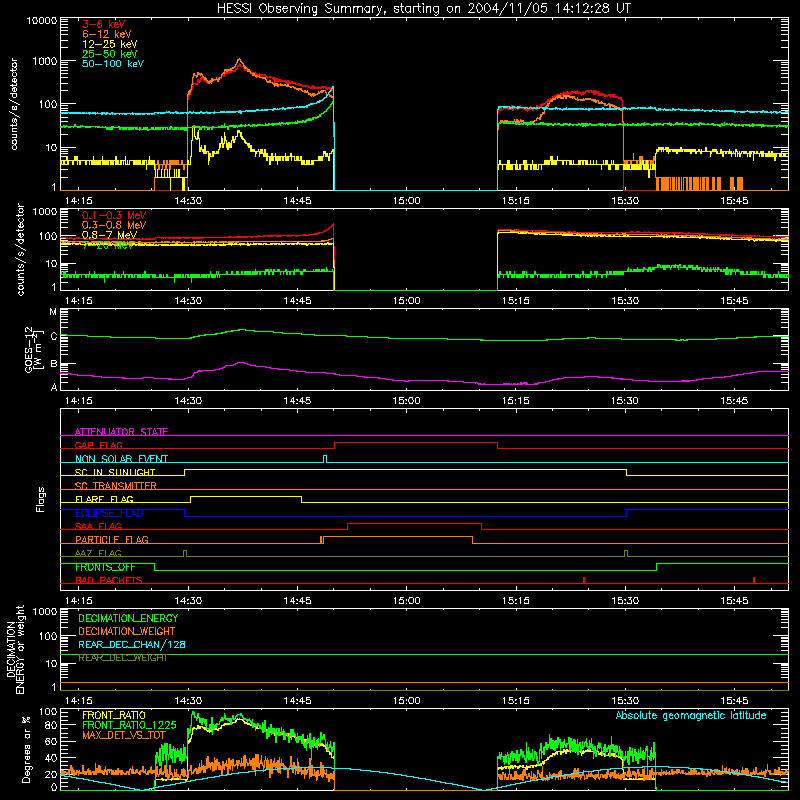Click the A tick on the GOES axis
The width and height of the screenshot is (800, 800).
(54, 387)
